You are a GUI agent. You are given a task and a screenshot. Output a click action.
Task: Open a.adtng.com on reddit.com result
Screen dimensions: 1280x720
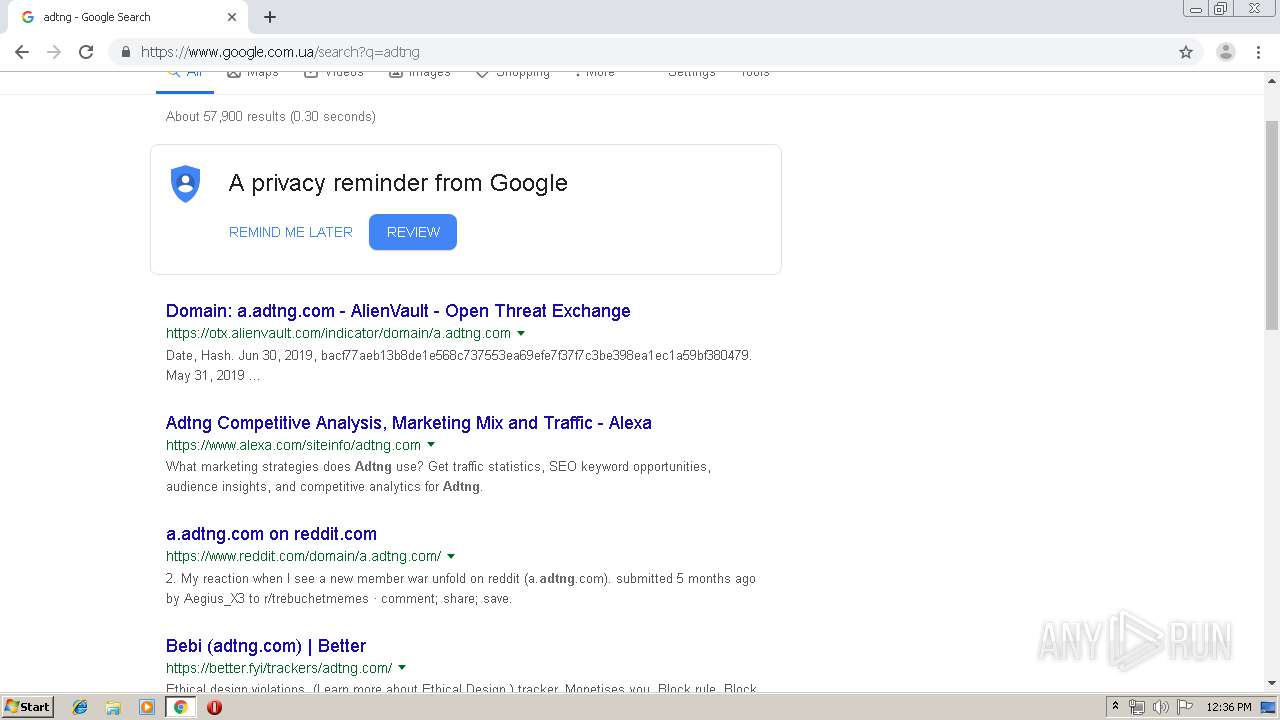[x=271, y=534]
